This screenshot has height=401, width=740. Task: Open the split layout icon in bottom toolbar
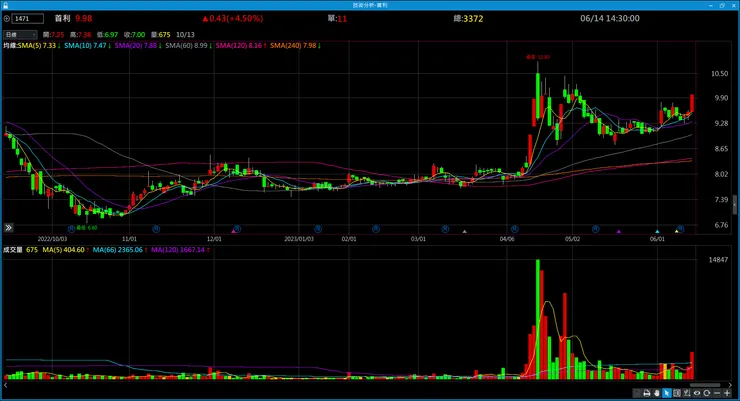click(677, 393)
